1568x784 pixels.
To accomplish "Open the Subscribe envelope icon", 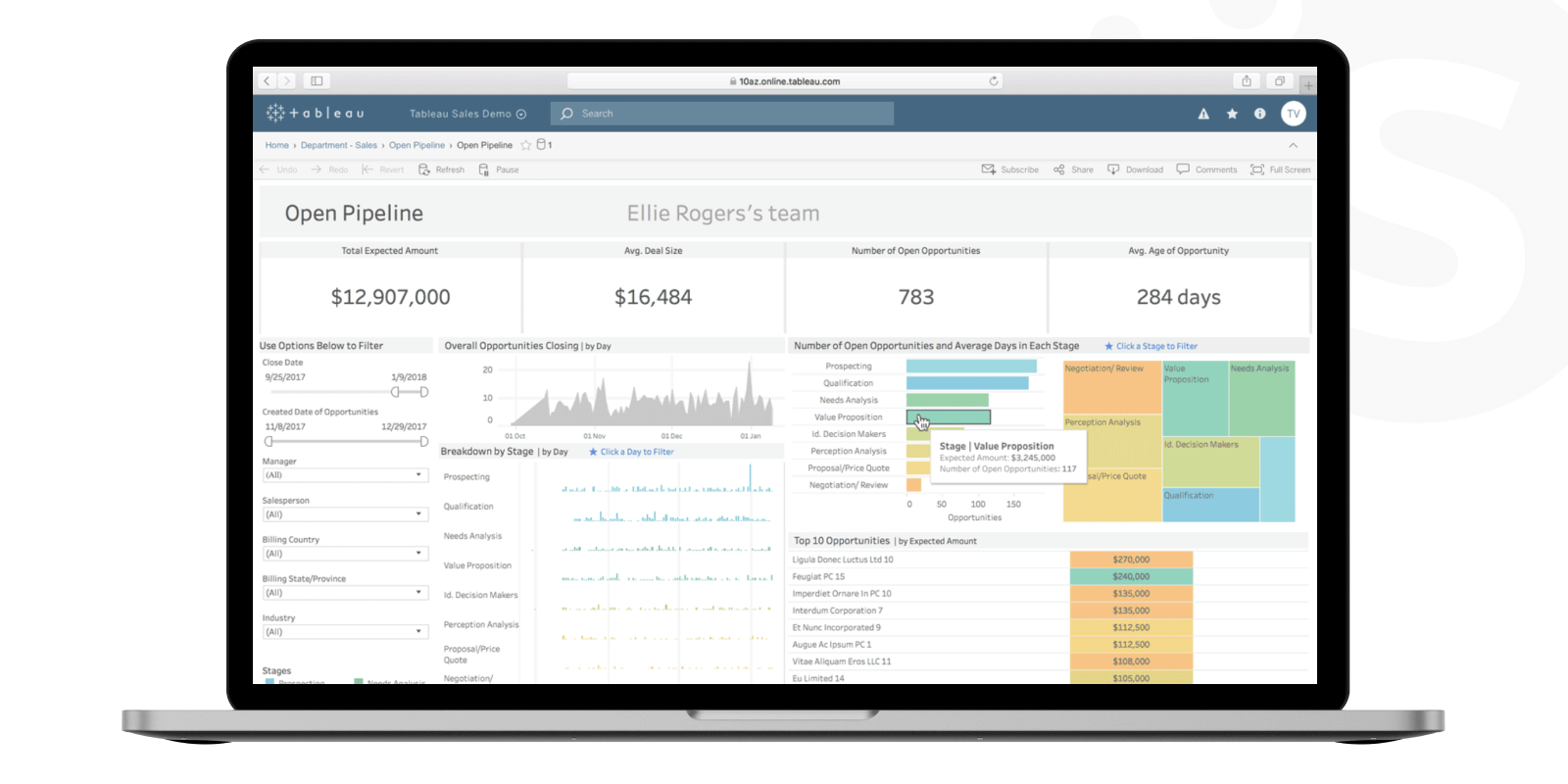I will [x=989, y=170].
